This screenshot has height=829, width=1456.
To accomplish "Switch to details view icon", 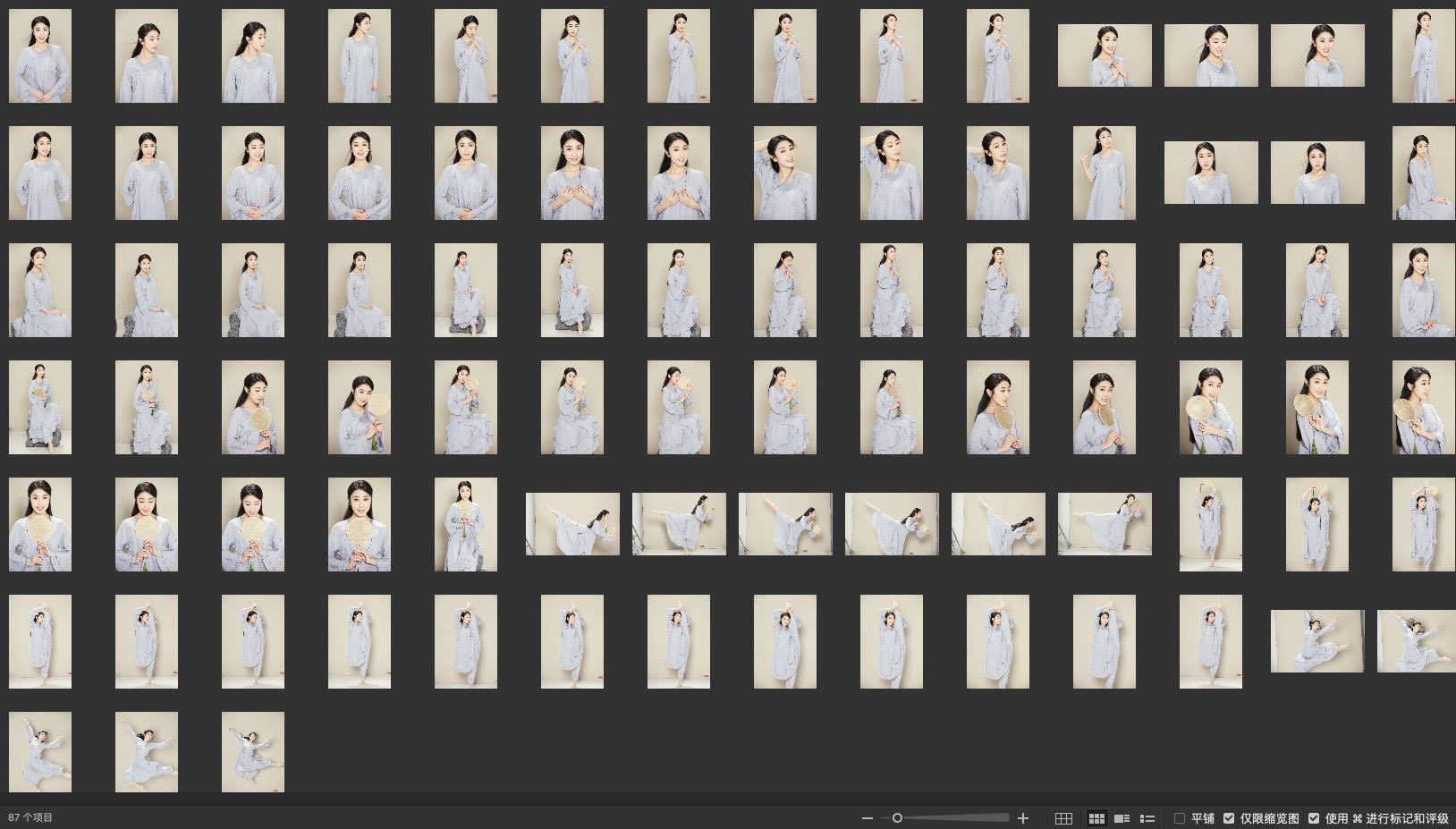I will point(1122,818).
